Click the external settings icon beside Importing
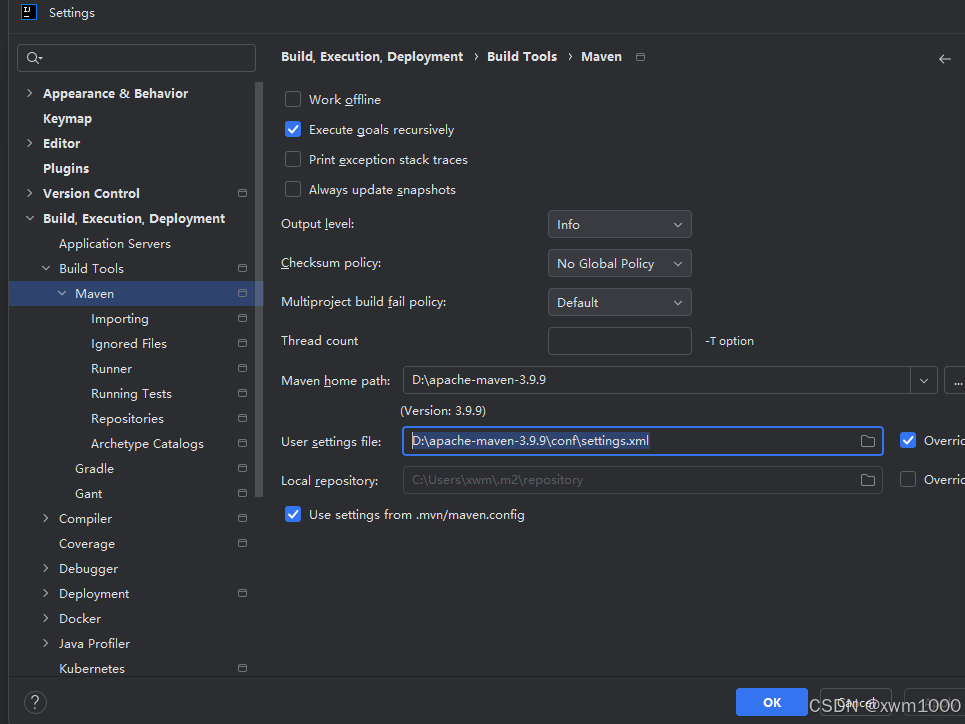The height and width of the screenshot is (724, 965). tap(241, 318)
